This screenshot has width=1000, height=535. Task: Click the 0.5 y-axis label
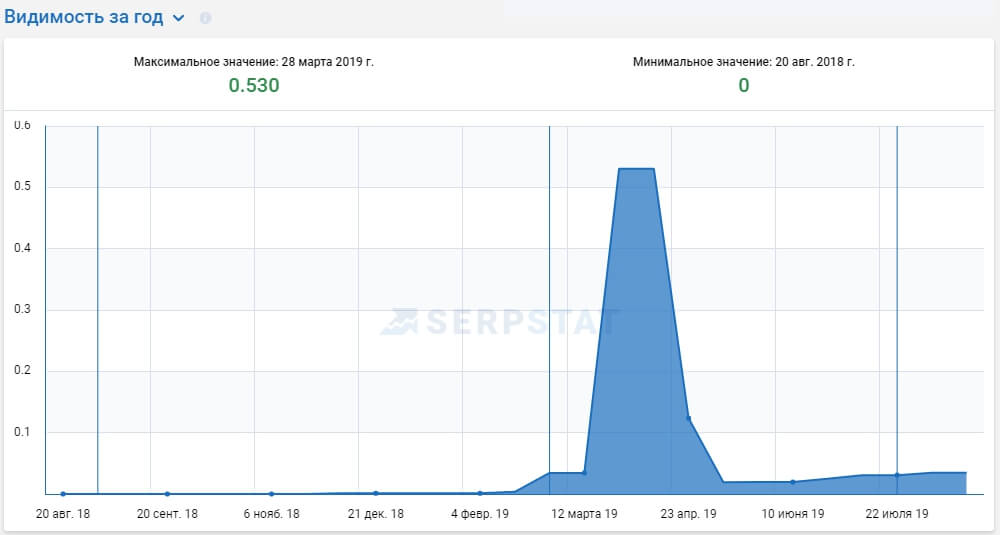click(x=22, y=186)
